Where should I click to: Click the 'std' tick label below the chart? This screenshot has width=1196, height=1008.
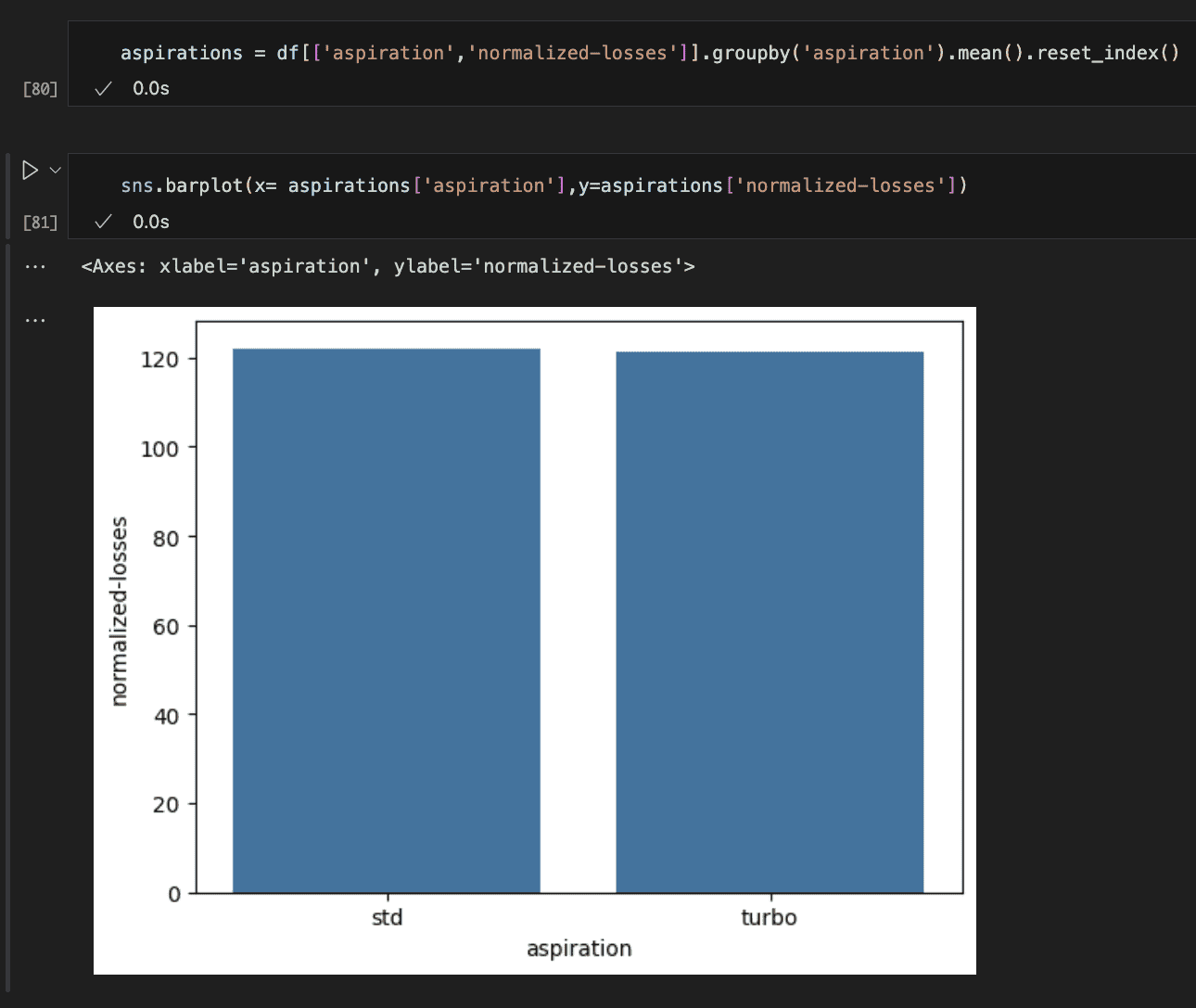coord(387,918)
